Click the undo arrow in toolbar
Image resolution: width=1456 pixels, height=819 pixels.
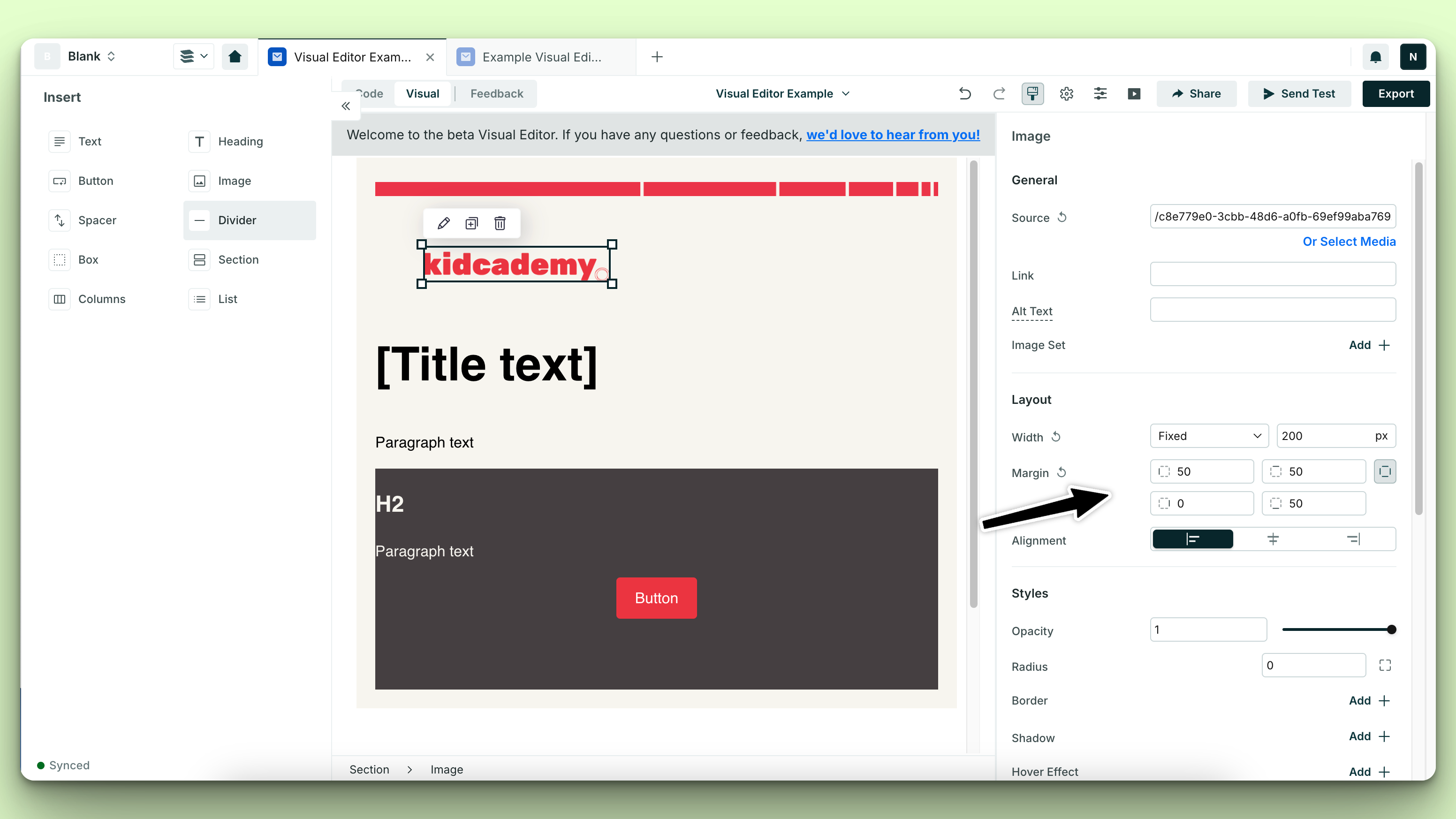[965, 94]
